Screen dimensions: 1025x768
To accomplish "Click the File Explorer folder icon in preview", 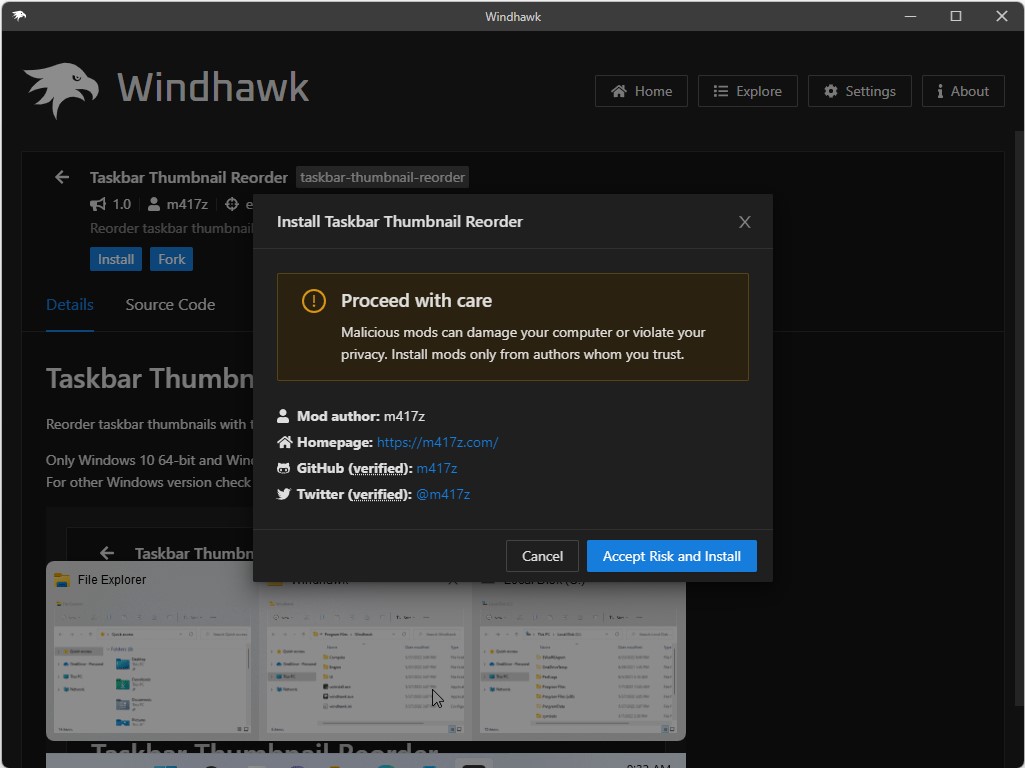I will point(62,580).
